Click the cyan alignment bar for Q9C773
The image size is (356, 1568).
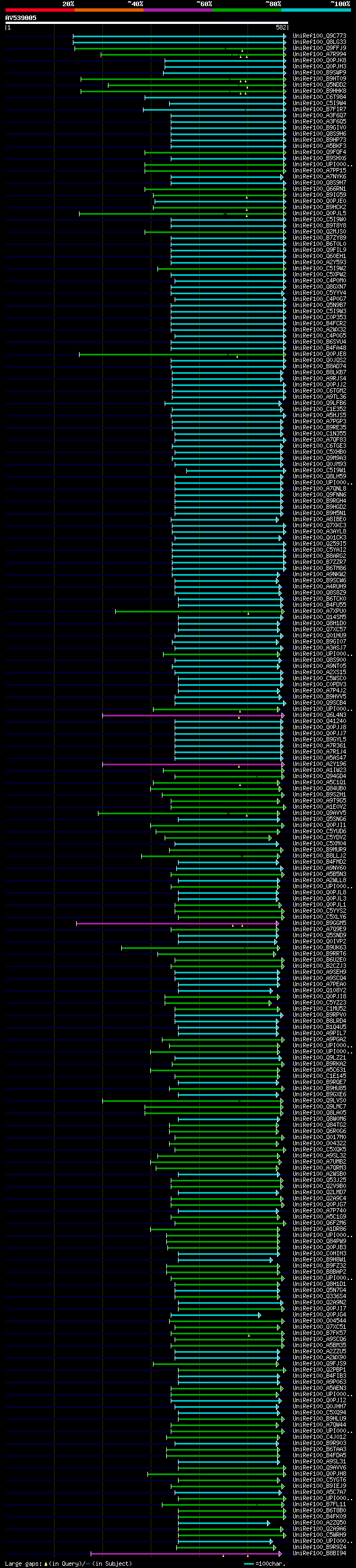coord(180,36)
